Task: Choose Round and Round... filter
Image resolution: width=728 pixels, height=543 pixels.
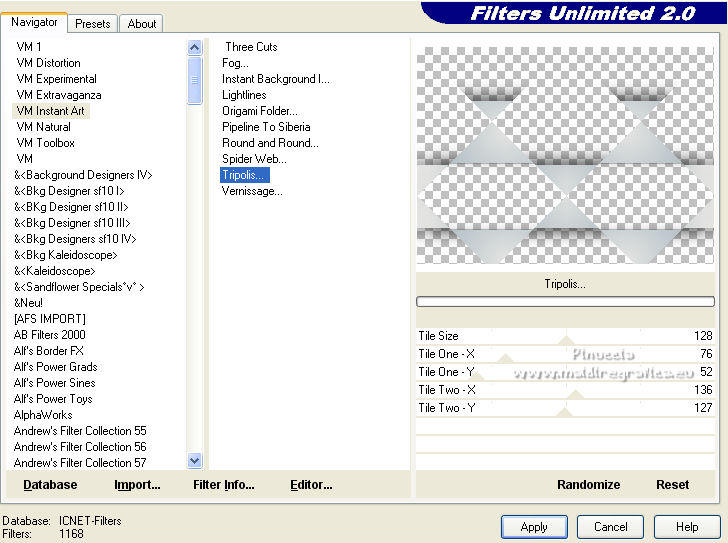Action: (270, 143)
